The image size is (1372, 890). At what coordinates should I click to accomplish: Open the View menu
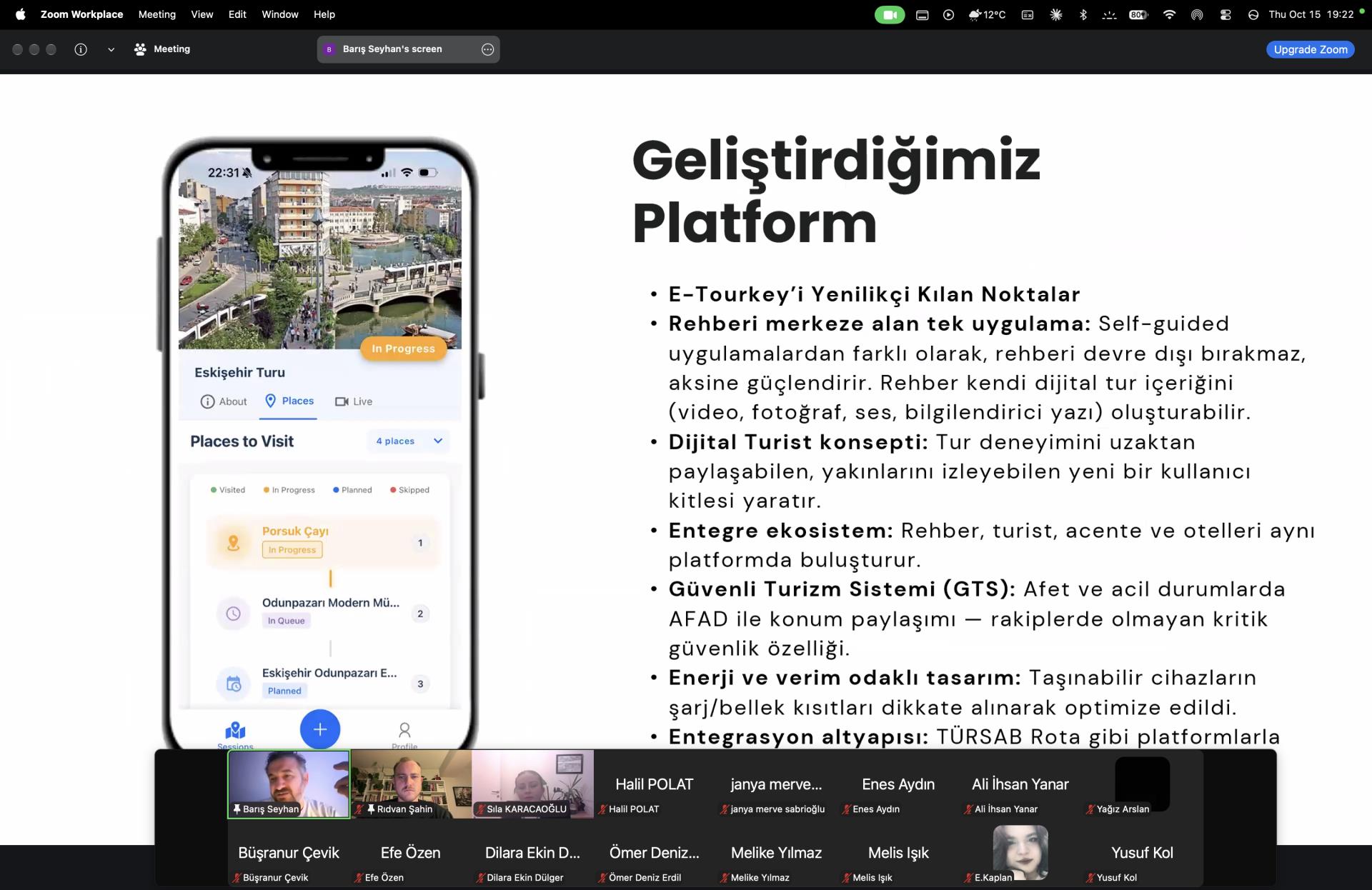(202, 14)
